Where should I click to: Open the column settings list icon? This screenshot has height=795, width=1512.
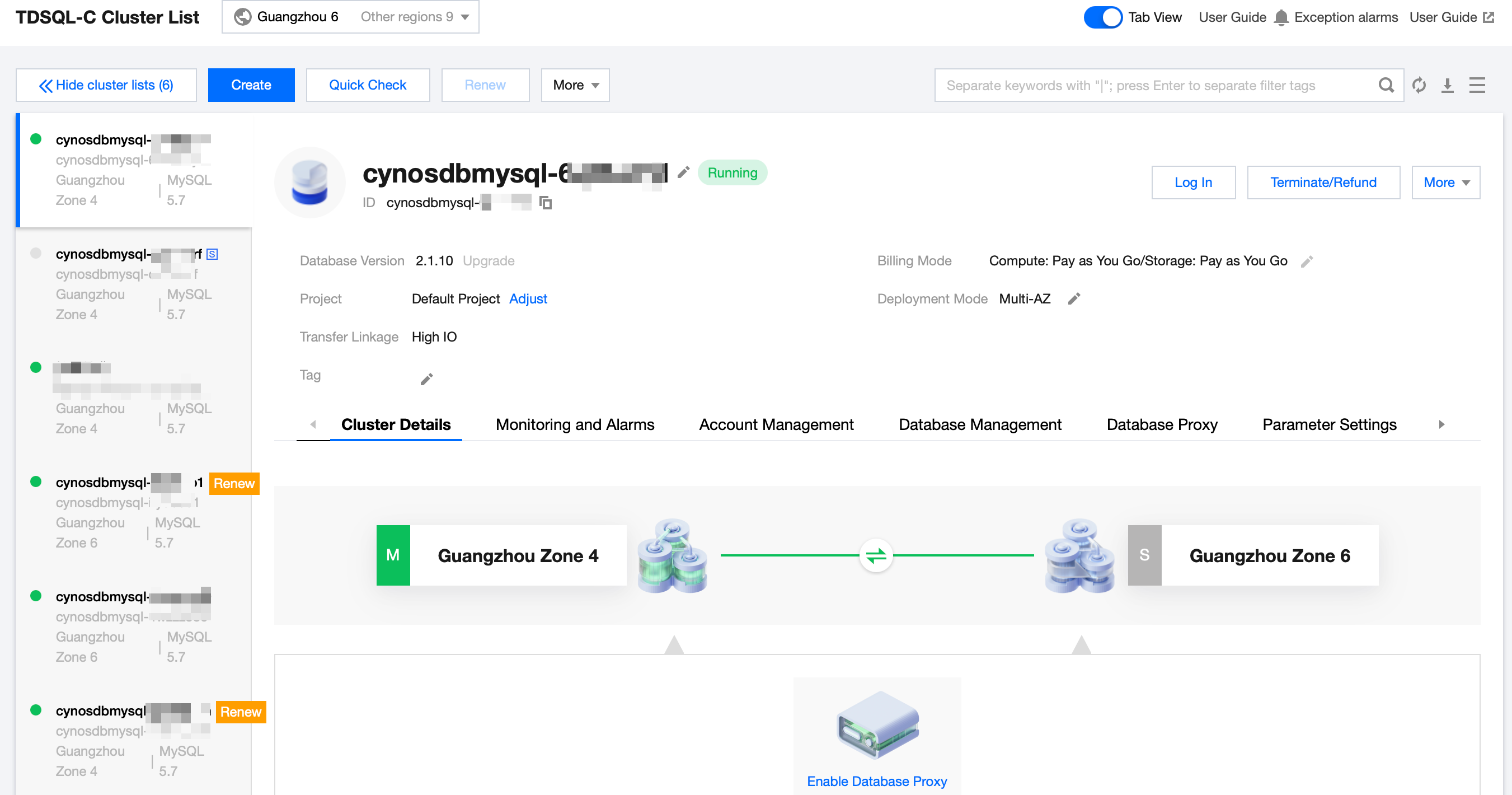[x=1477, y=85]
